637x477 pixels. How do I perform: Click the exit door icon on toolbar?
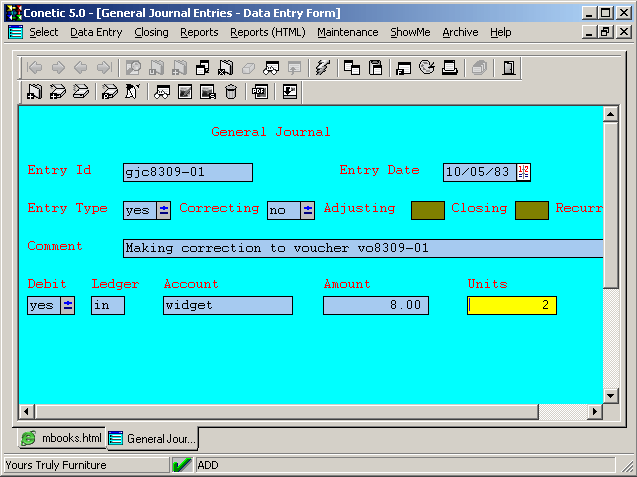pos(509,68)
